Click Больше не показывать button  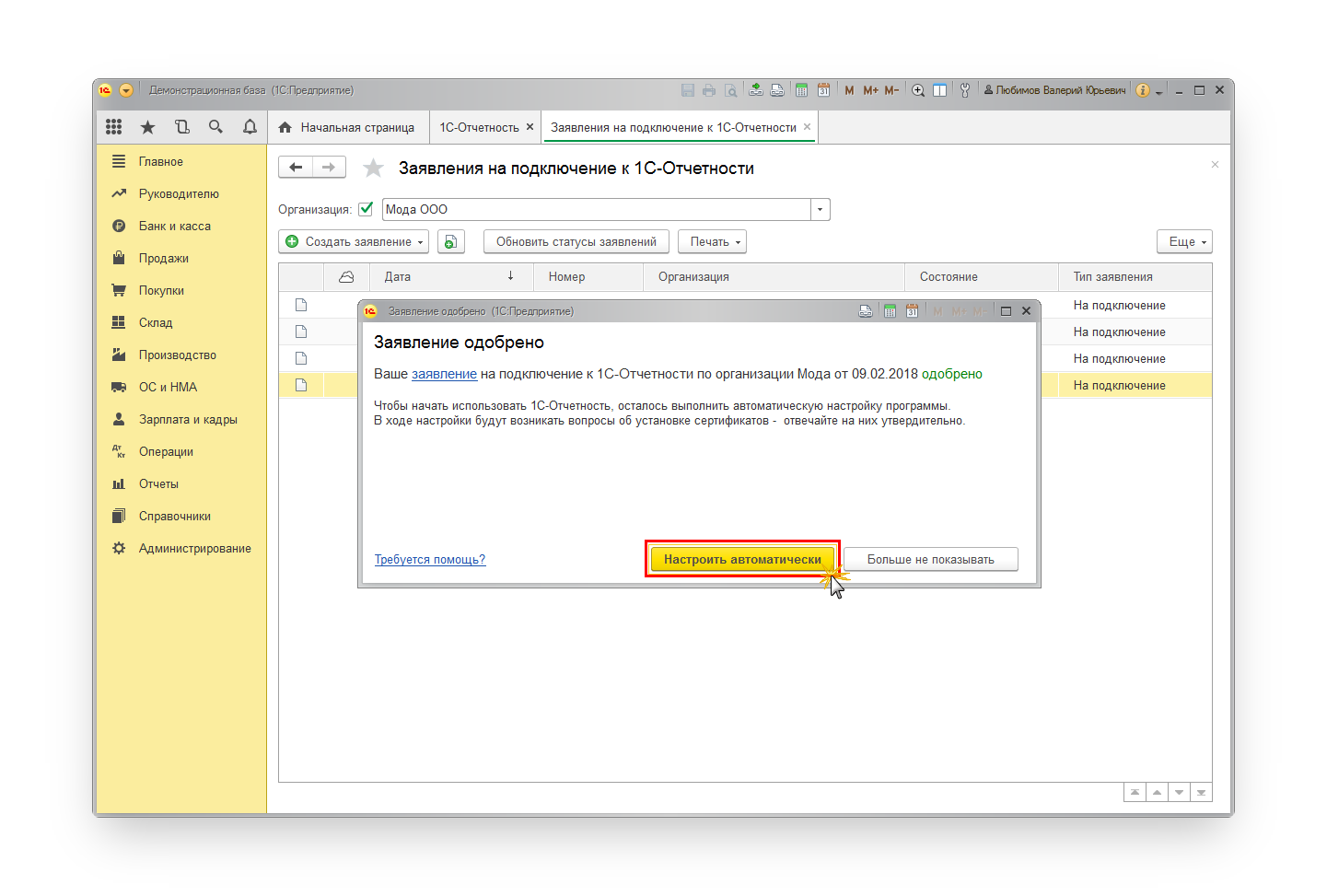[931, 559]
